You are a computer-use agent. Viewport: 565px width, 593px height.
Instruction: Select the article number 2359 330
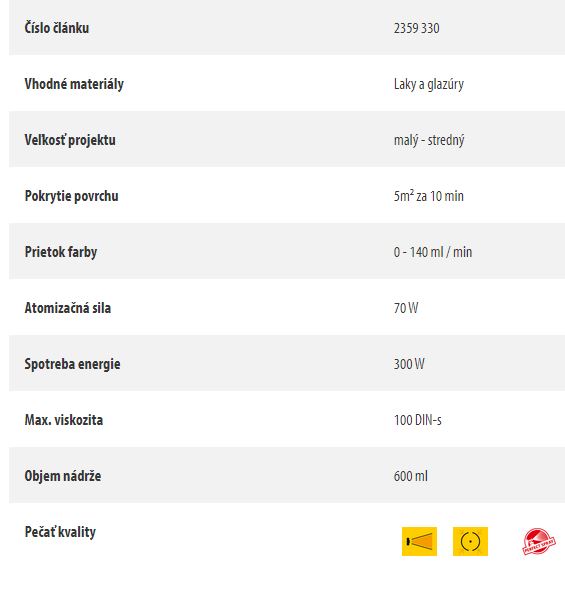(416, 28)
